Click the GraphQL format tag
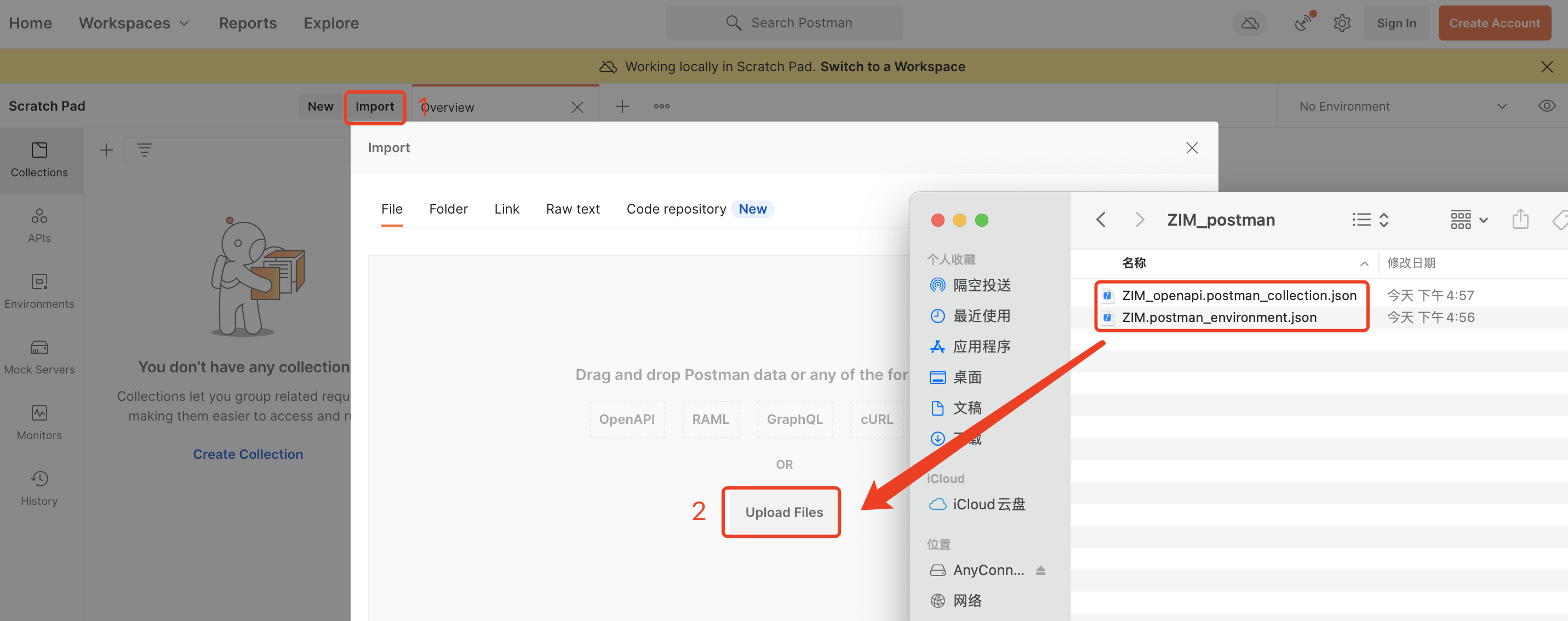 coord(794,419)
